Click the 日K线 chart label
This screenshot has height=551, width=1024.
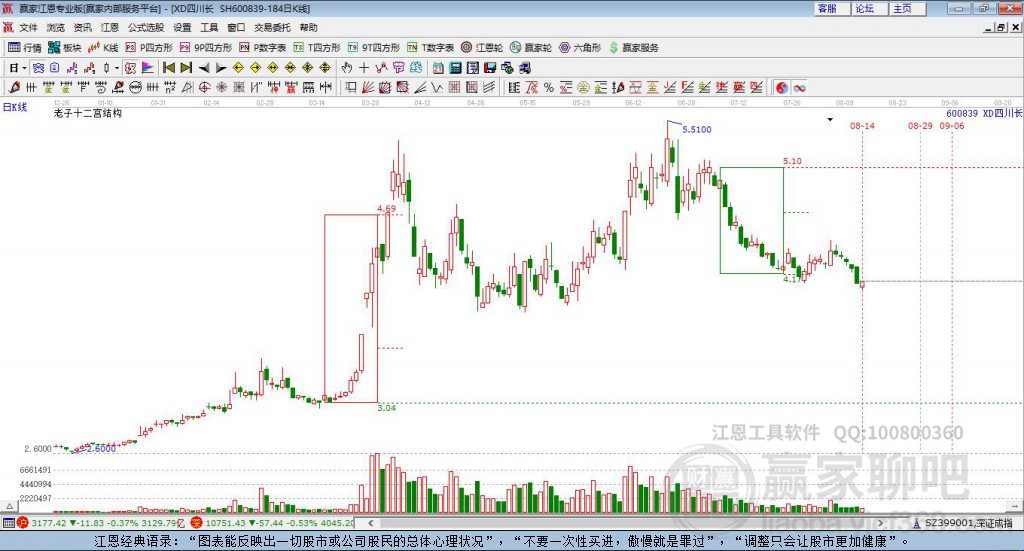[x=15, y=107]
